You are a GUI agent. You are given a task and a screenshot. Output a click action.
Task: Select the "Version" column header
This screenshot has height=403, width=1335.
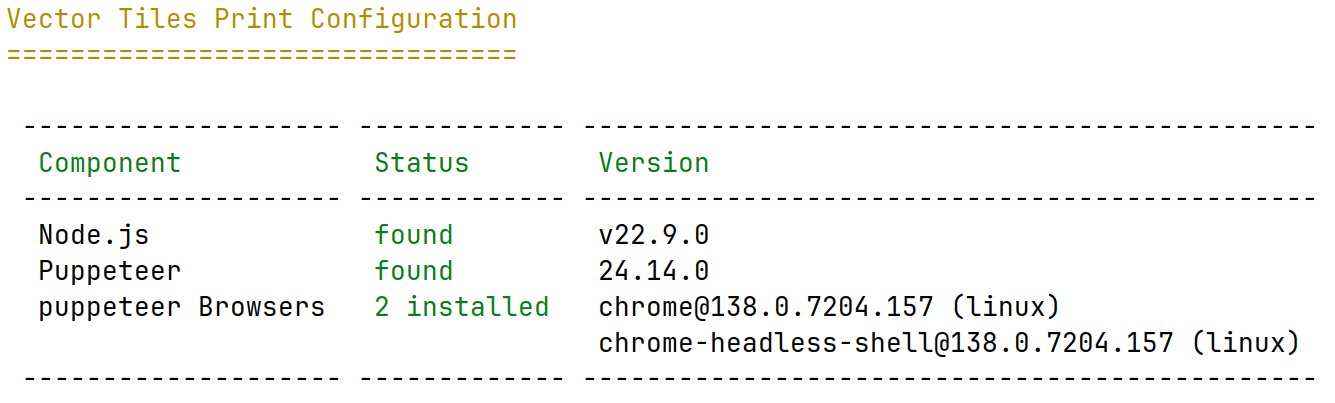[x=654, y=163]
